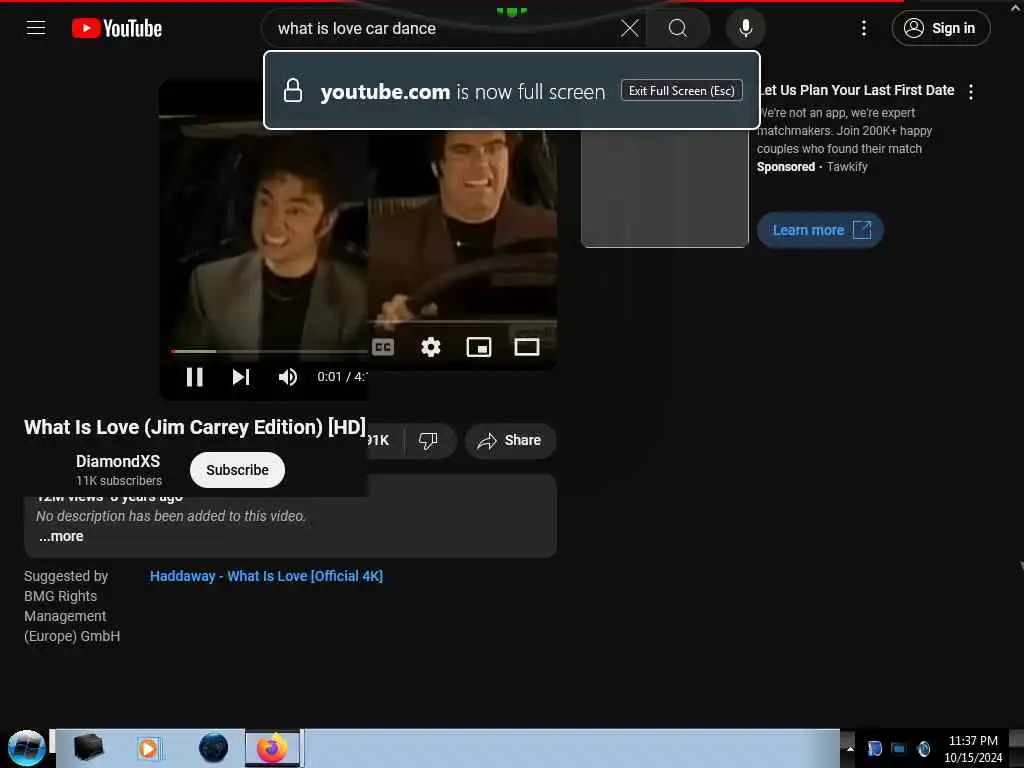
Task: Open the sponsored ad thumbnail
Action: point(665,188)
